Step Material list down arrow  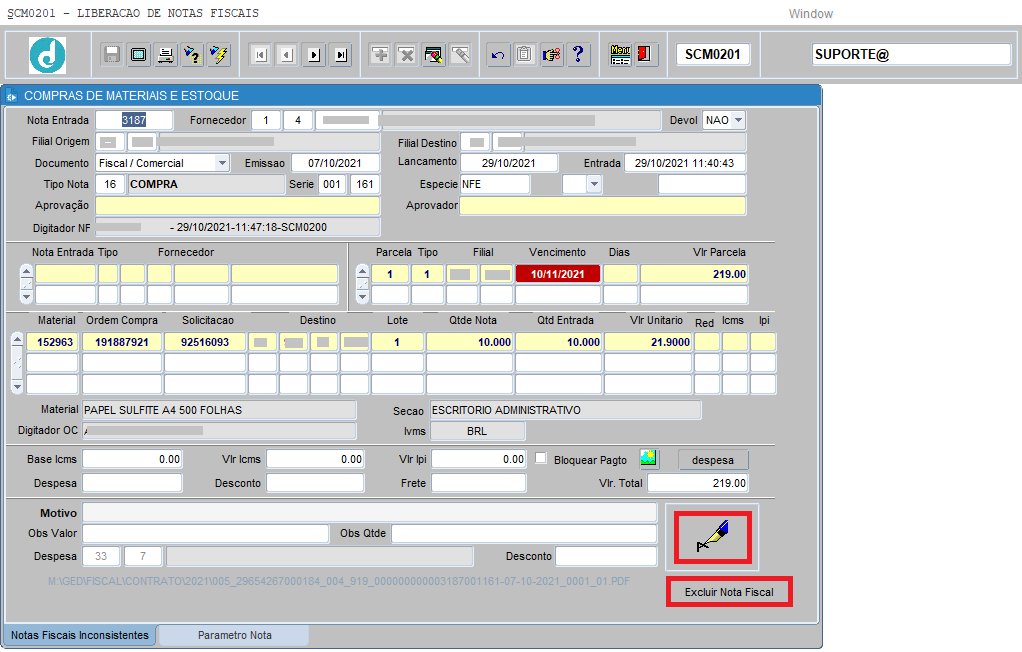tap(18, 387)
